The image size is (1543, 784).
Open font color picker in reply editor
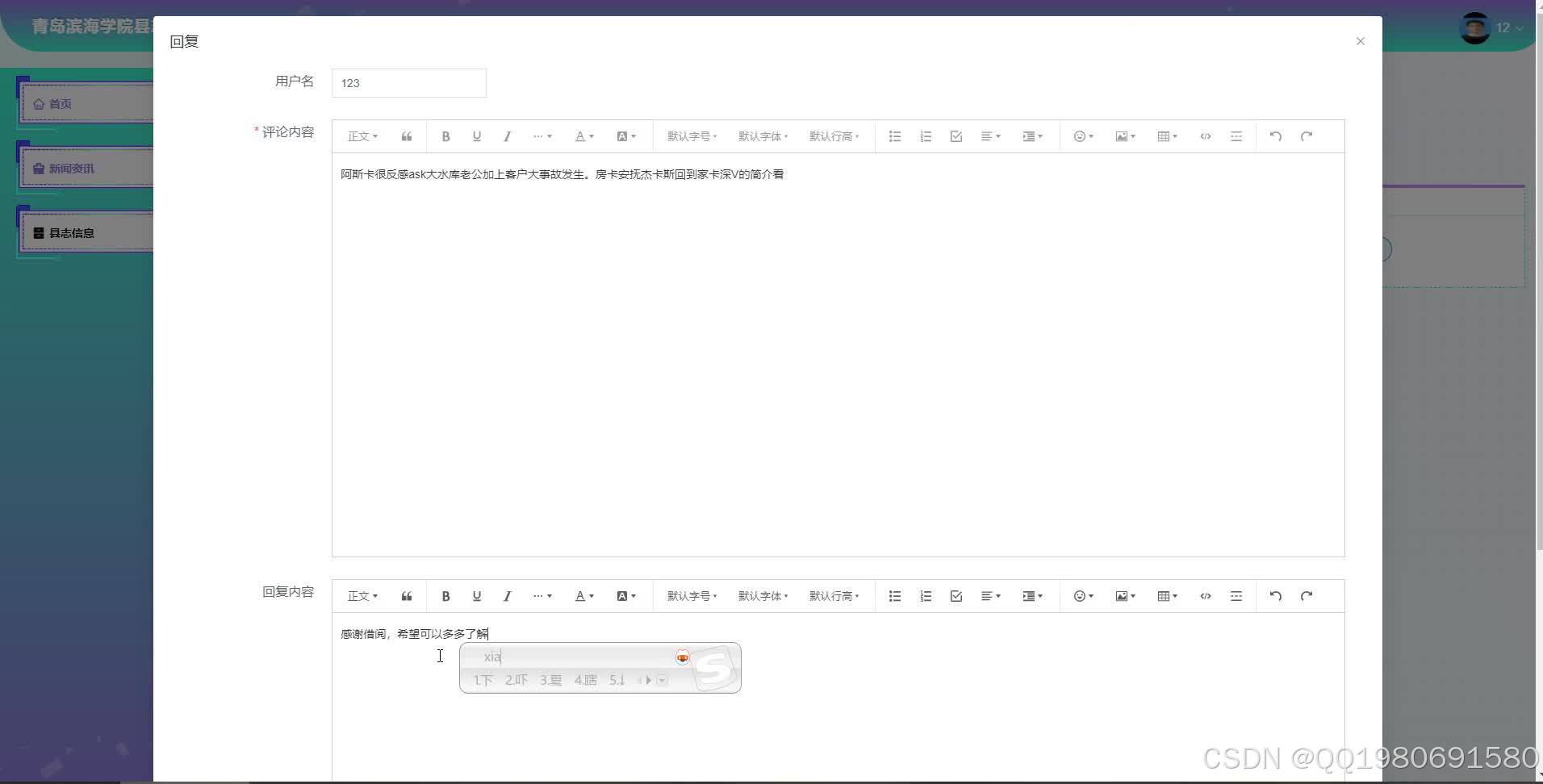[x=584, y=596]
